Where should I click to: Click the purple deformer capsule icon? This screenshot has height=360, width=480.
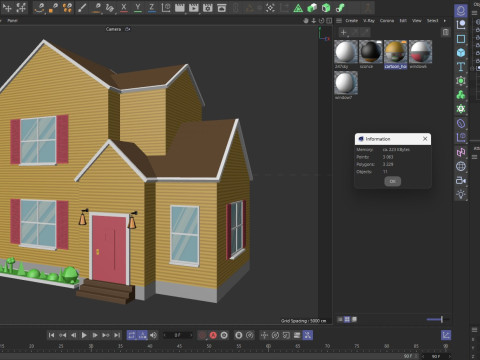[x=461, y=123]
